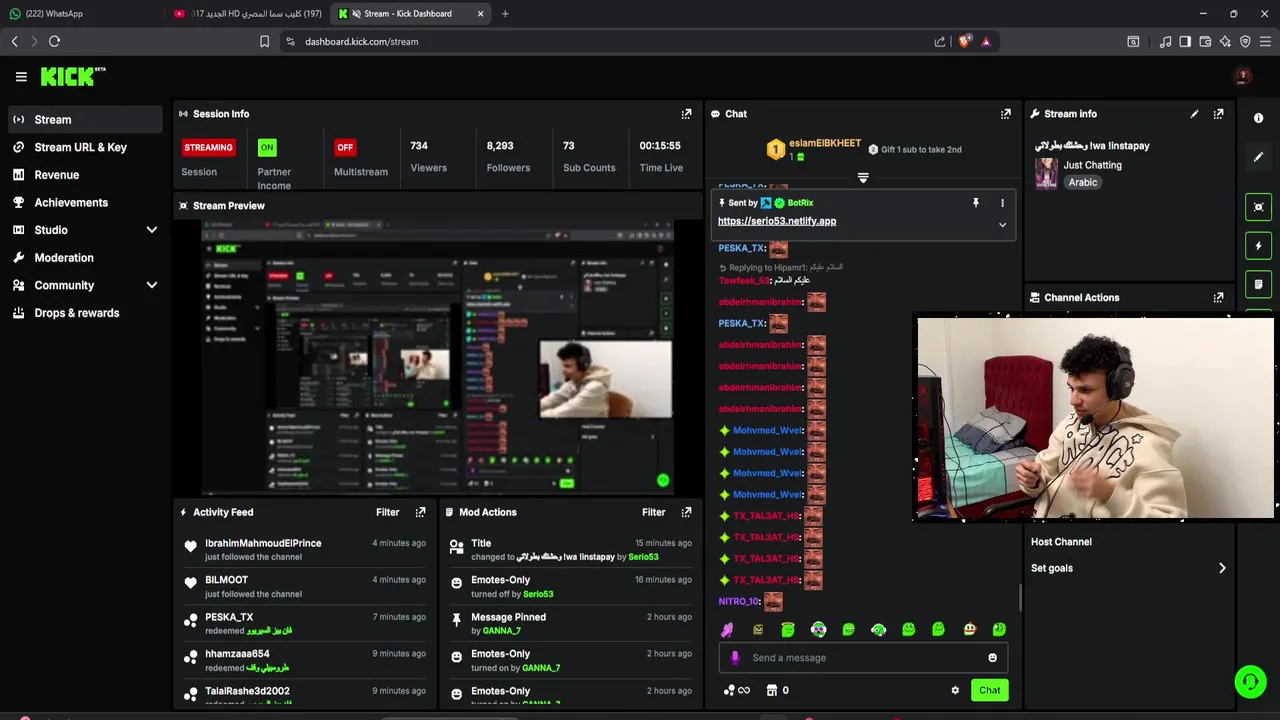The image size is (1280, 720).
Task: Open Set goals arrow
Action: pyautogui.click(x=1221, y=568)
